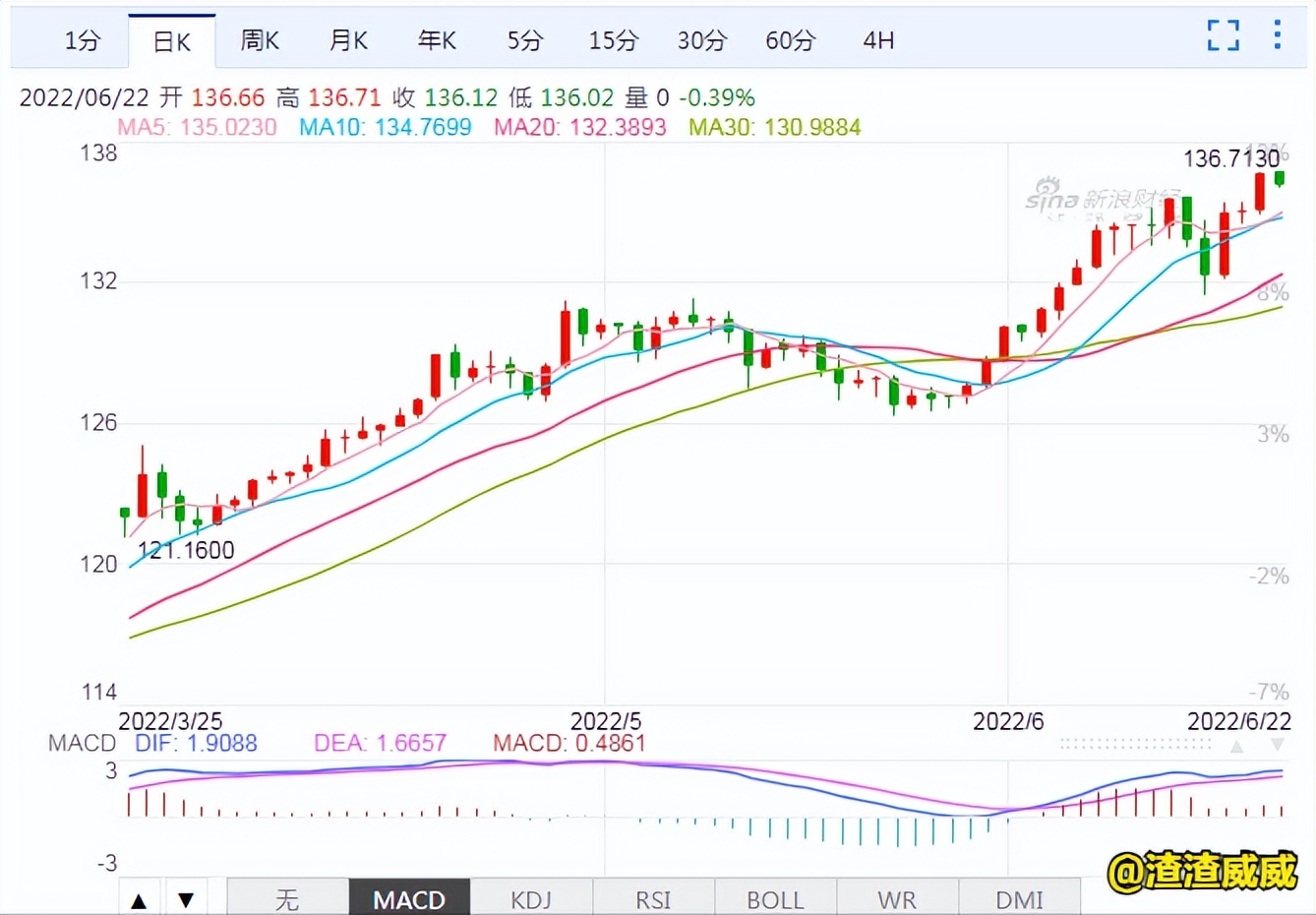Choose the WR indicator button
The width and height of the screenshot is (1316, 915).
click(x=897, y=899)
